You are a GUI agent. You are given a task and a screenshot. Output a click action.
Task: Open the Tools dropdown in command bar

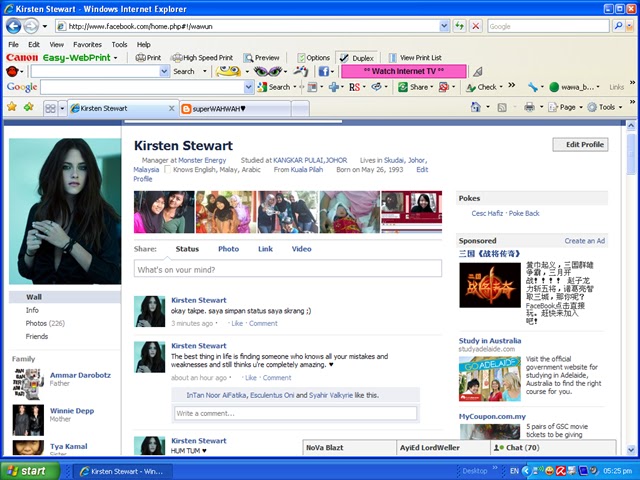[605, 107]
